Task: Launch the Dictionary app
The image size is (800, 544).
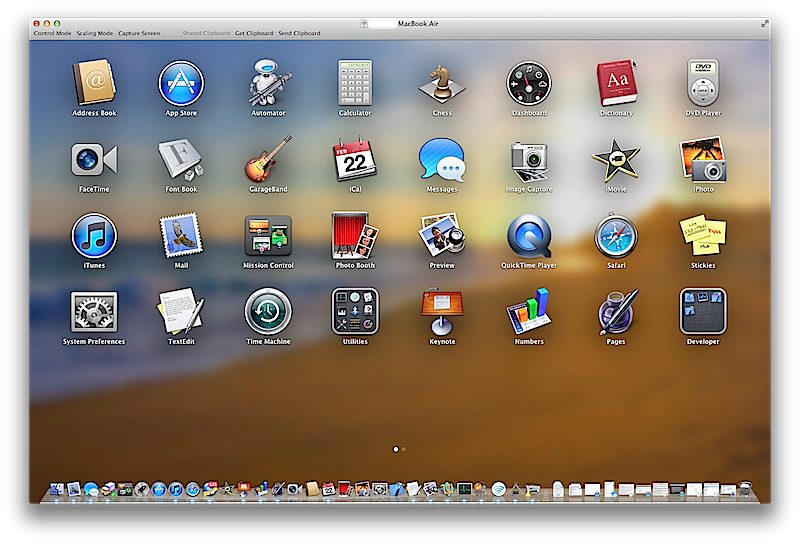Action: click(616, 83)
